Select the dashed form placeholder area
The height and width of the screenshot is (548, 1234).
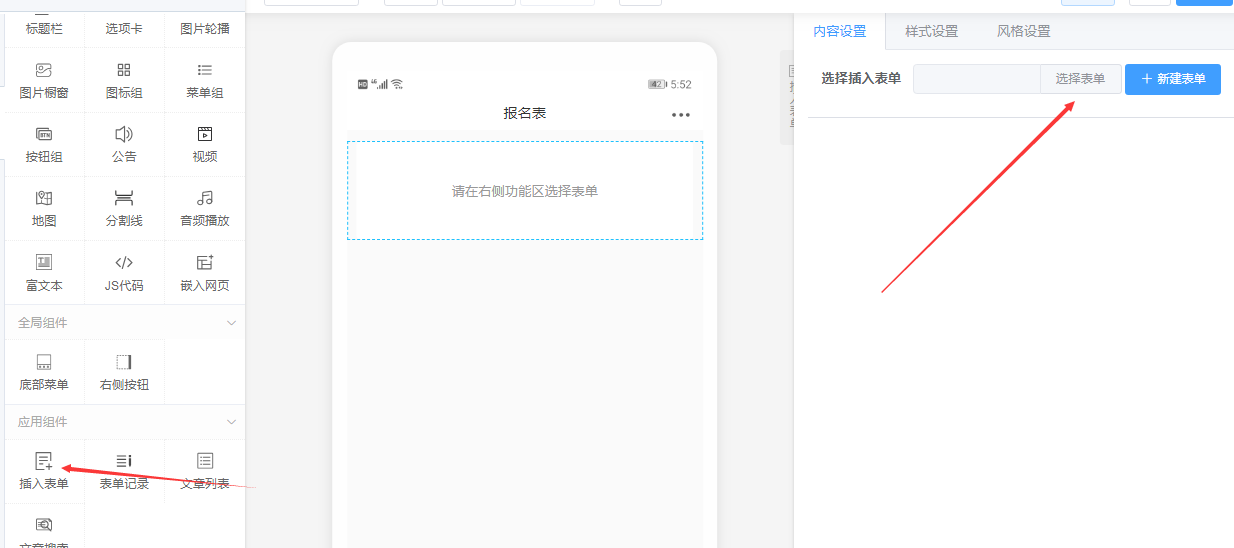525,190
